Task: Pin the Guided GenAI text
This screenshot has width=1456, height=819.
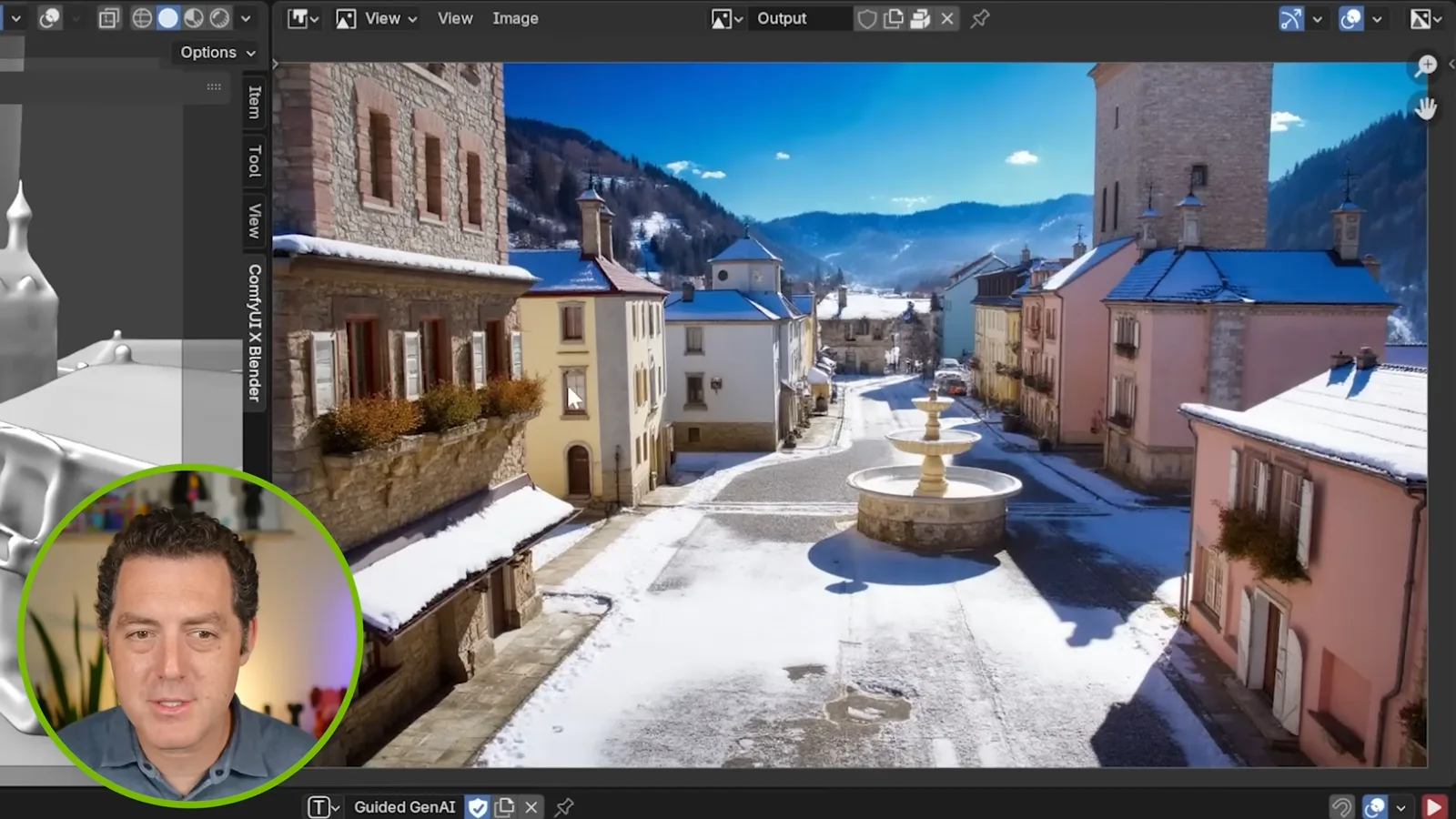Action: coord(564,807)
